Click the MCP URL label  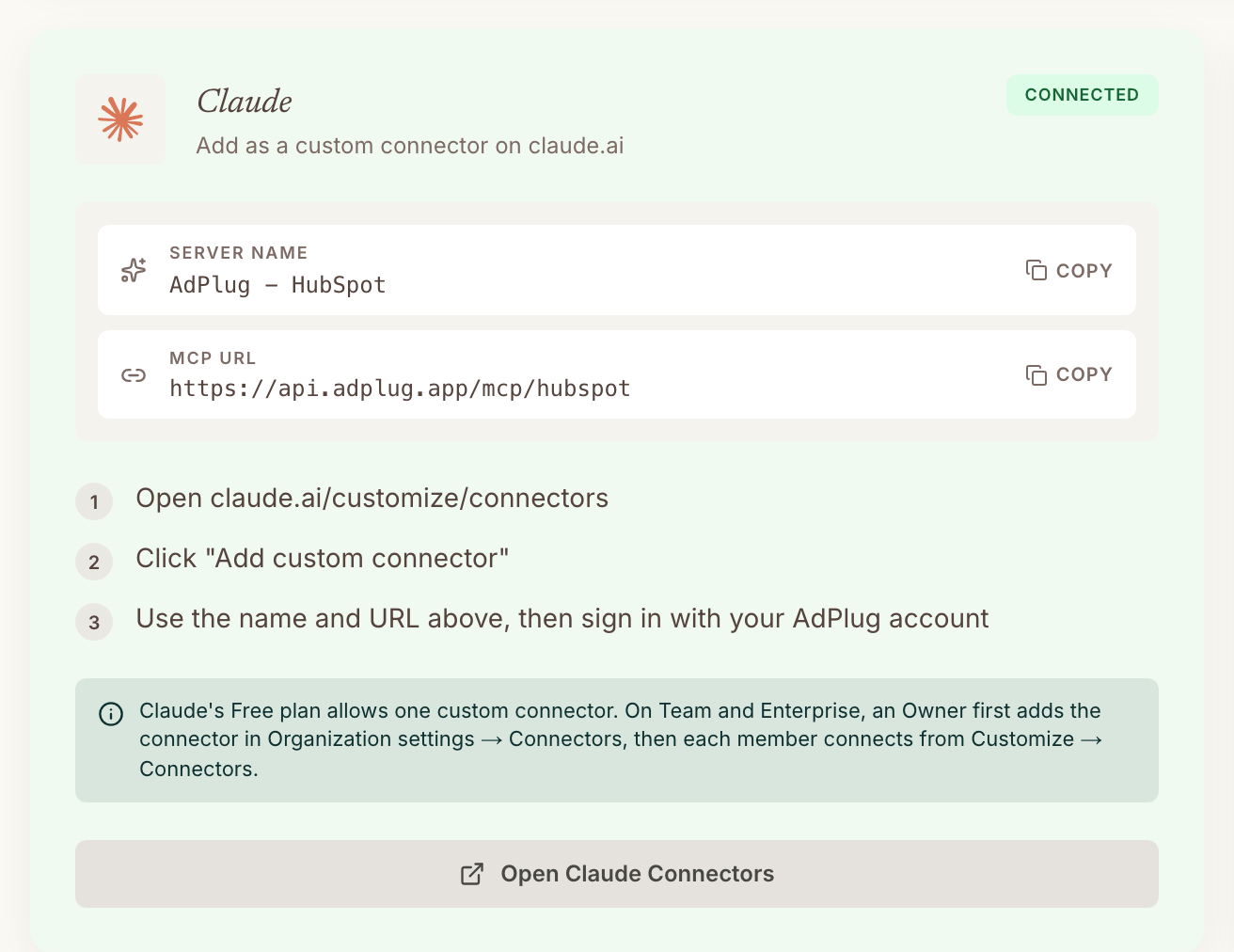click(213, 358)
